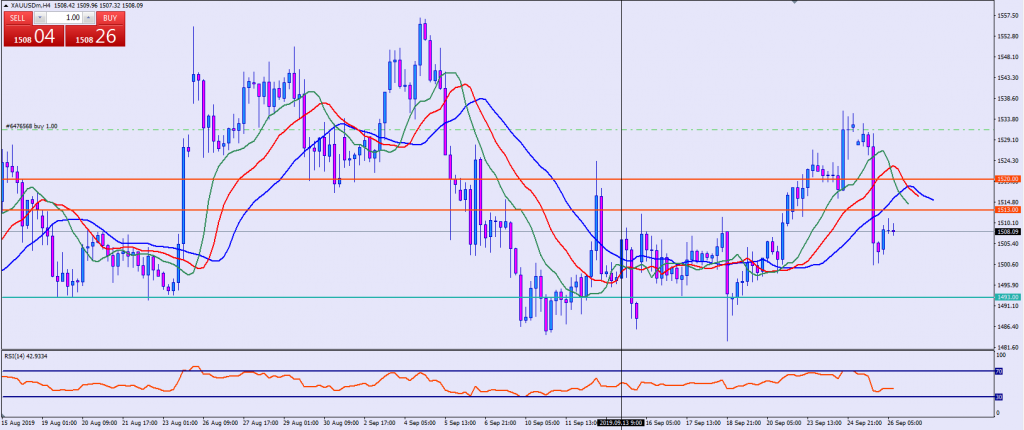Decrease lot volume with the down arrow

click(x=40, y=18)
